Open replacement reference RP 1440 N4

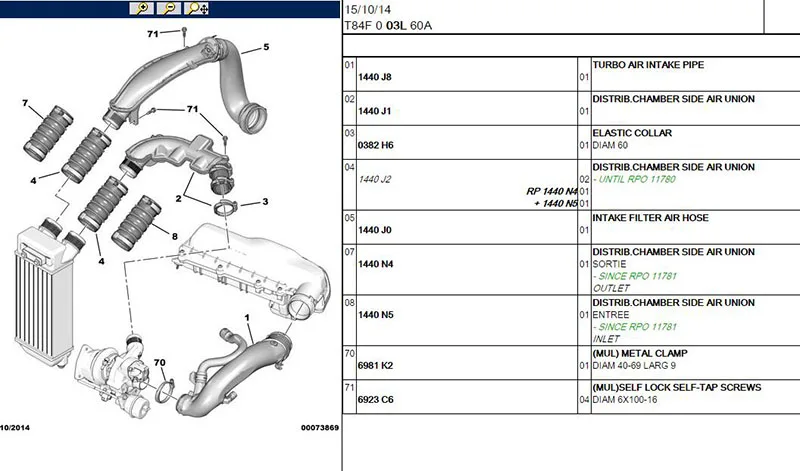point(552,191)
